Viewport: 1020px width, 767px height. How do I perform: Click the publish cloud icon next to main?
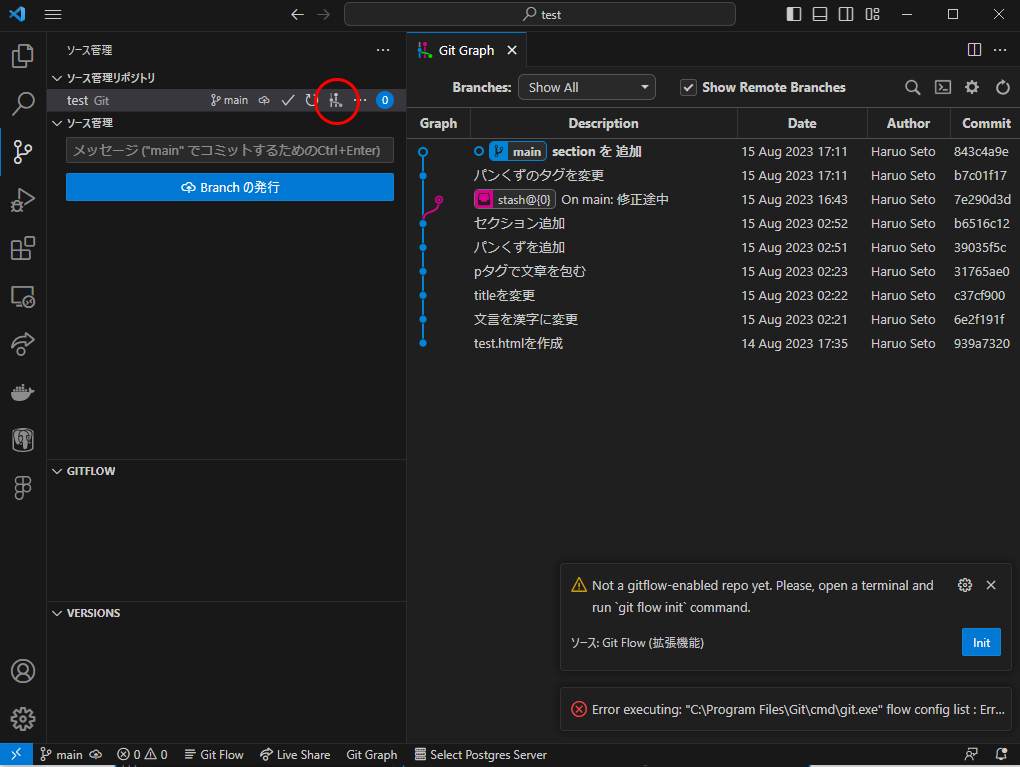[264, 100]
